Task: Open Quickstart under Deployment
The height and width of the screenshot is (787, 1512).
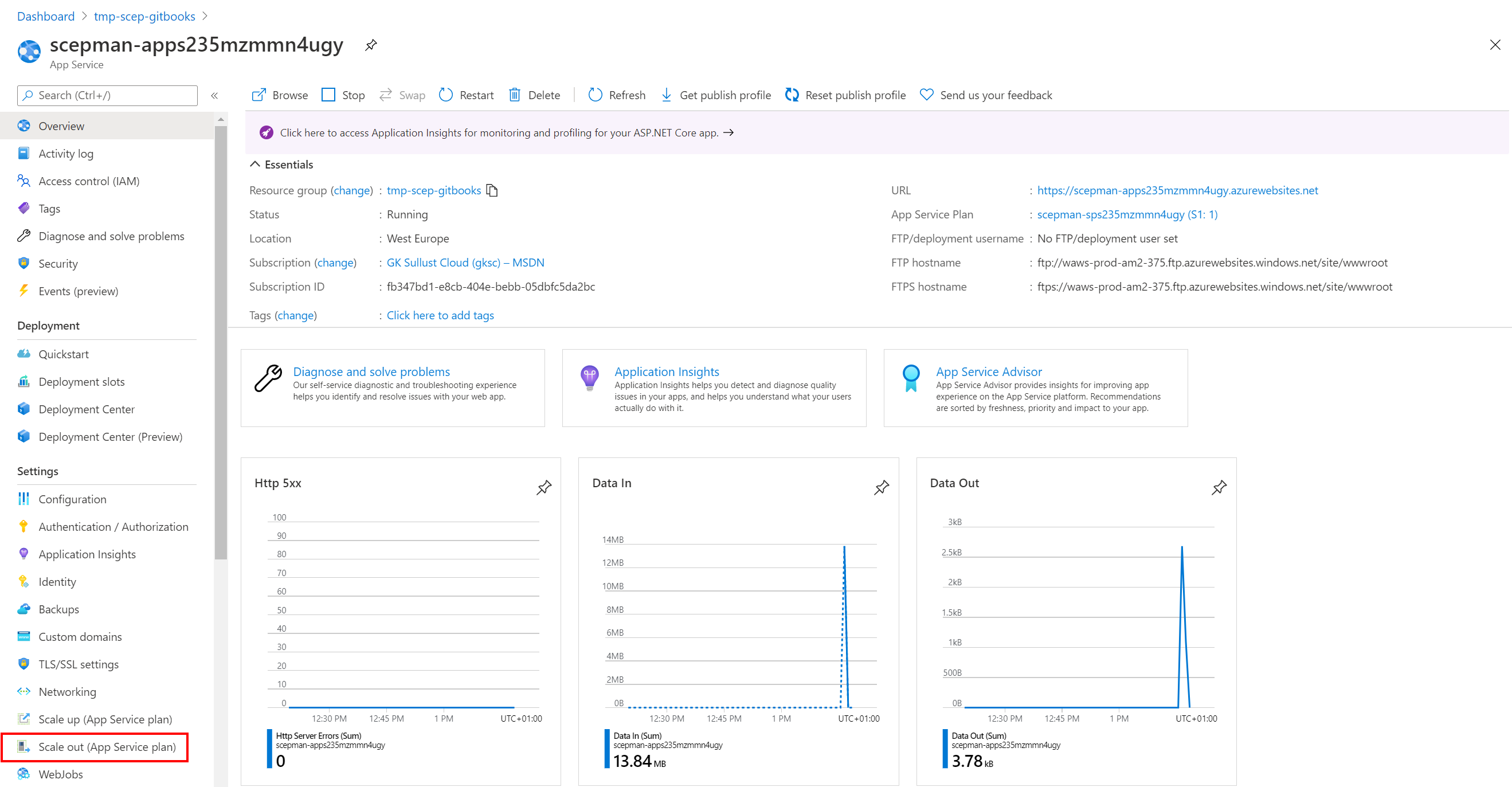Action: pos(107,354)
